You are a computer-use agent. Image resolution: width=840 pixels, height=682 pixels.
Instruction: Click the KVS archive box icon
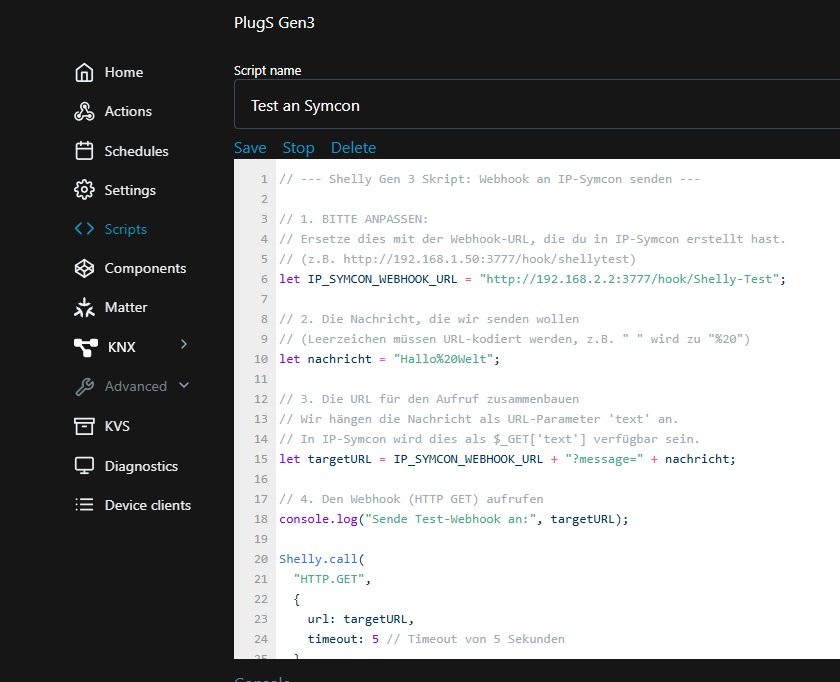pos(85,426)
